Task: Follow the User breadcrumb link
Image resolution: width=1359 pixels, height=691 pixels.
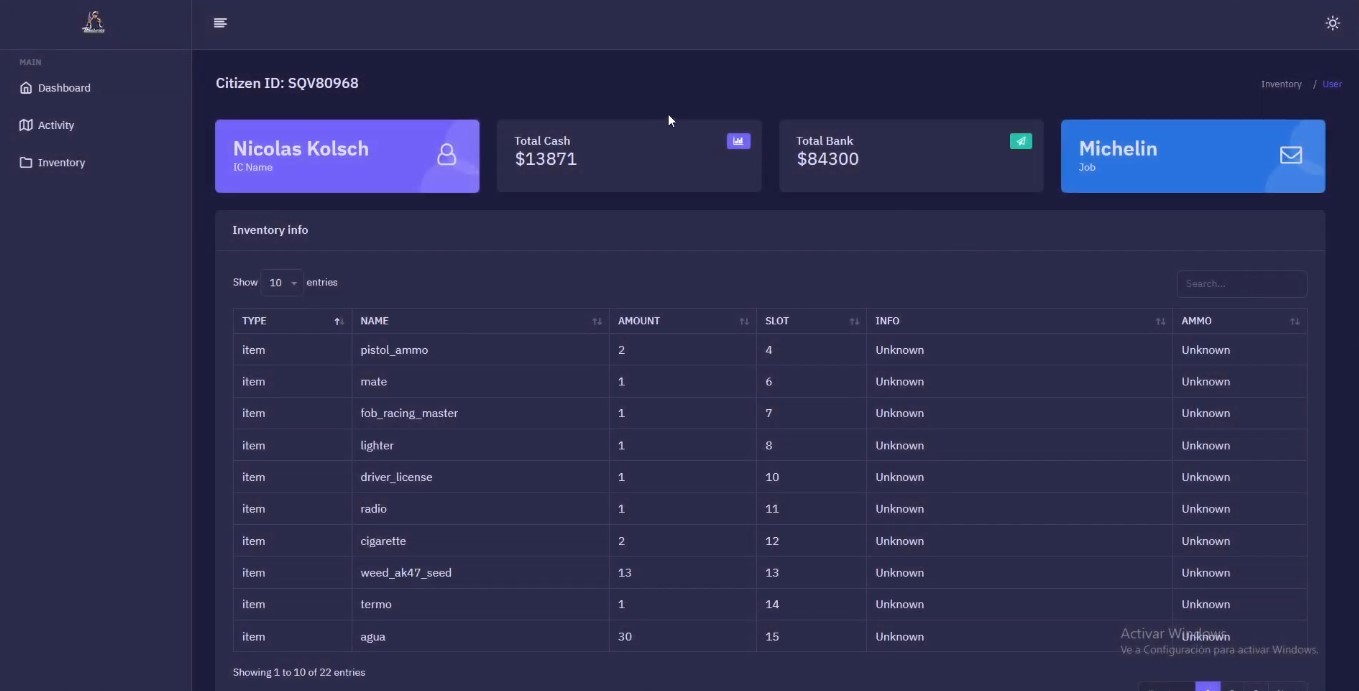Action: click(x=1332, y=84)
